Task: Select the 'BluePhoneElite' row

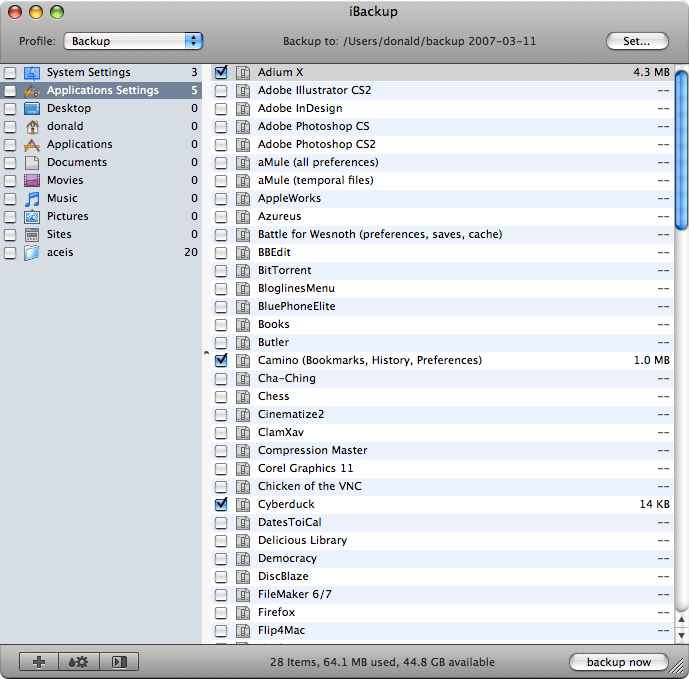Action: [442, 307]
